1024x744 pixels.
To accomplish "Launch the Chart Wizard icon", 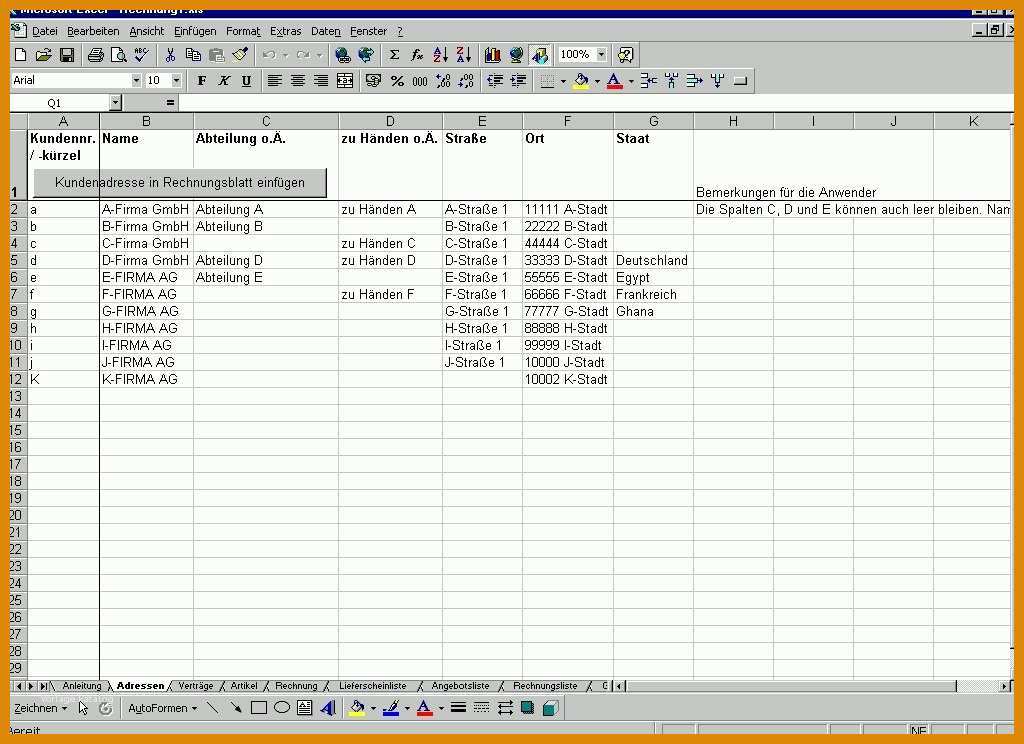I will [x=492, y=55].
